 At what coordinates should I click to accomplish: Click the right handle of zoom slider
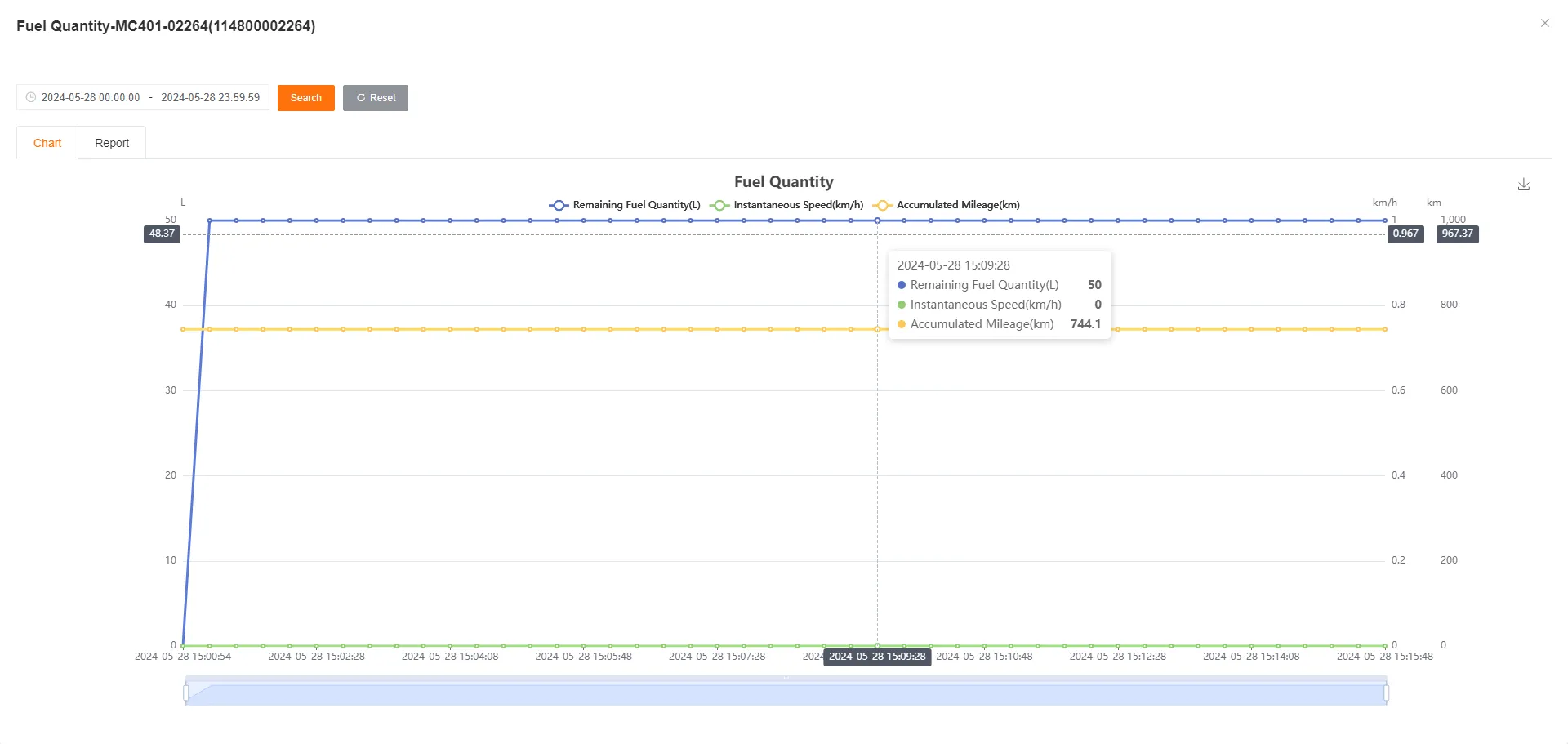(1386, 693)
